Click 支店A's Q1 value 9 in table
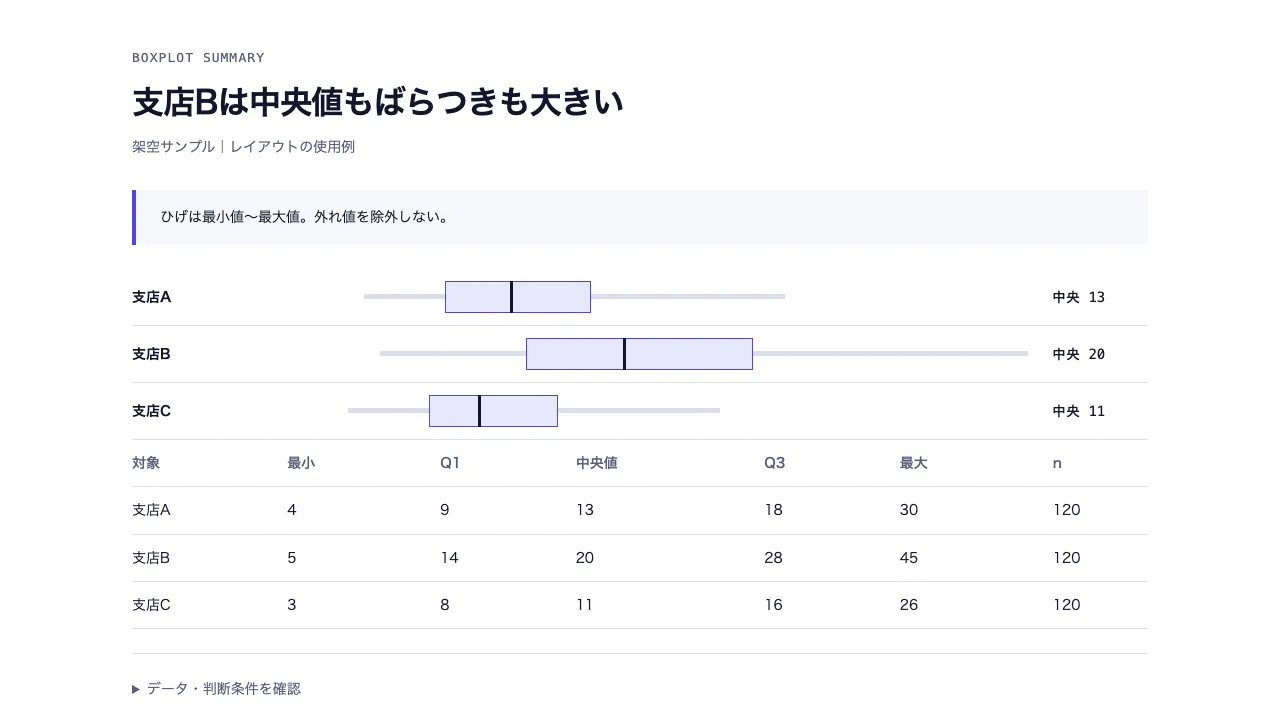The width and height of the screenshot is (1280, 720). pos(445,510)
